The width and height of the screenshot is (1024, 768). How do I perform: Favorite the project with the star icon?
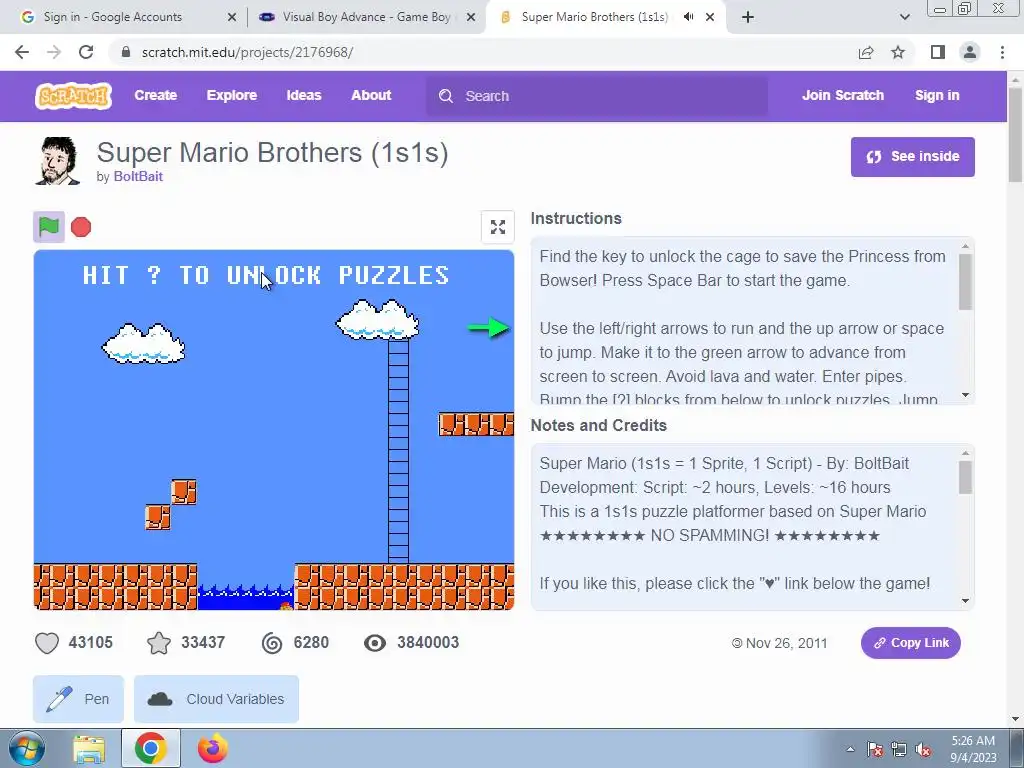click(159, 643)
